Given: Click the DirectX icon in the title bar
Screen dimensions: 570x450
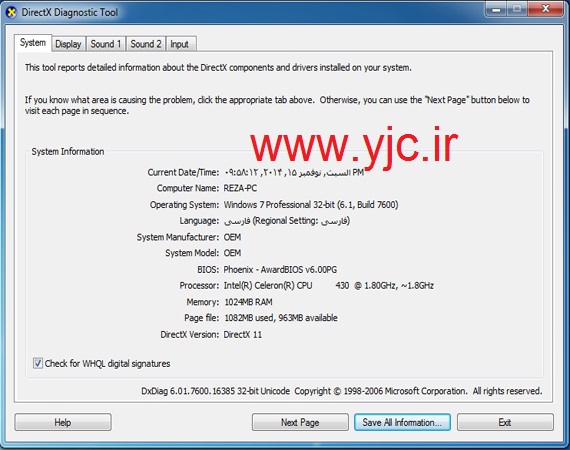Looking at the screenshot, I should point(11,12).
